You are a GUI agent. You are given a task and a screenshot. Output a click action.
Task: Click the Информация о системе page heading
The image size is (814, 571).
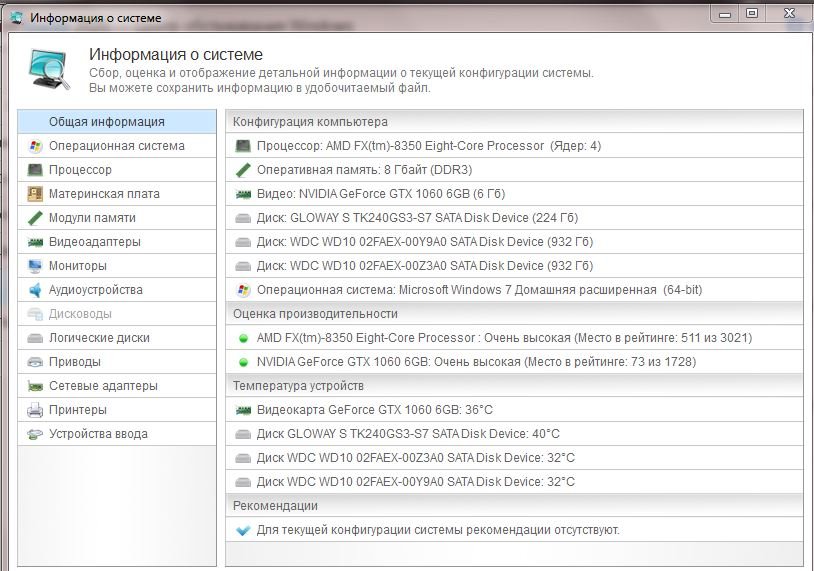(176, 54)
